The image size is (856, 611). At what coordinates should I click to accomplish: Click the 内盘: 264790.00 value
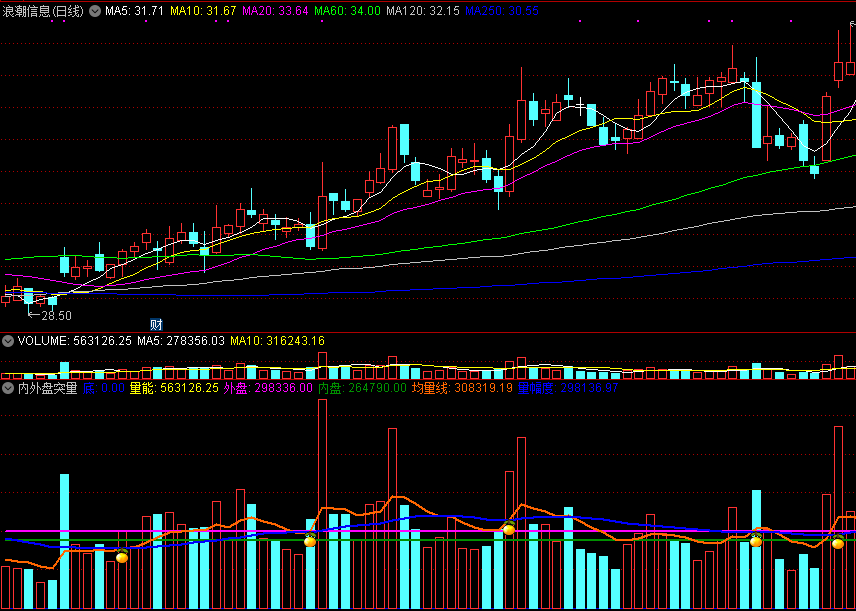tap(362, 388)
